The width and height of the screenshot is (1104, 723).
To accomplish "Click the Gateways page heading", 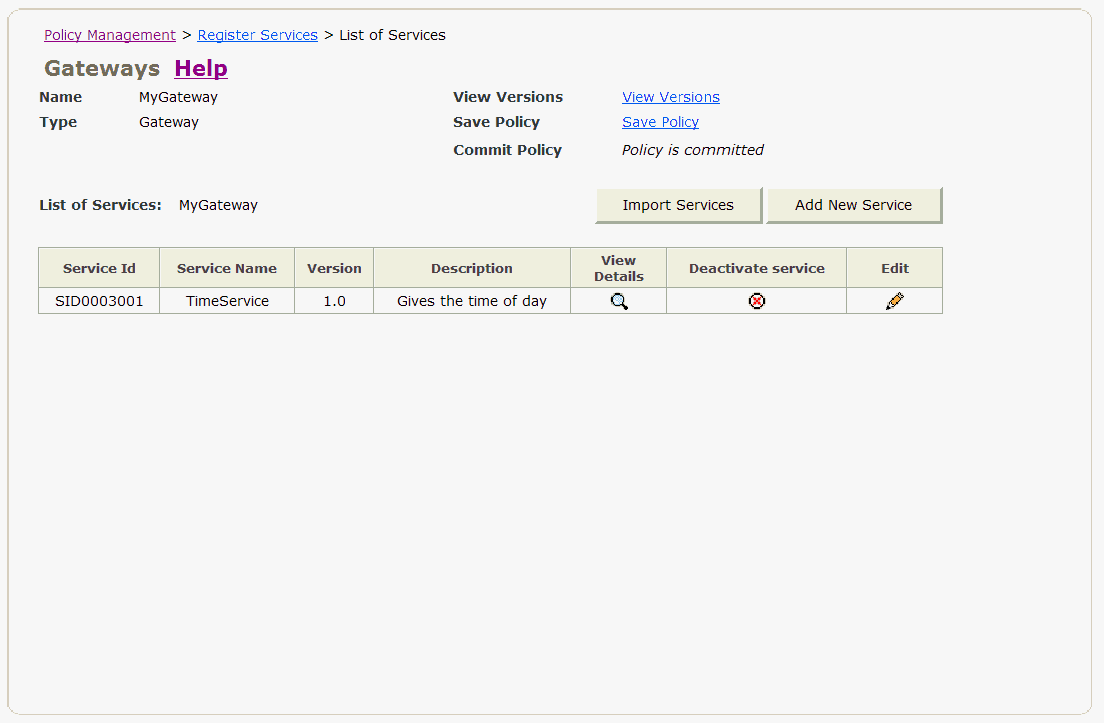I will tap(102, 68).
